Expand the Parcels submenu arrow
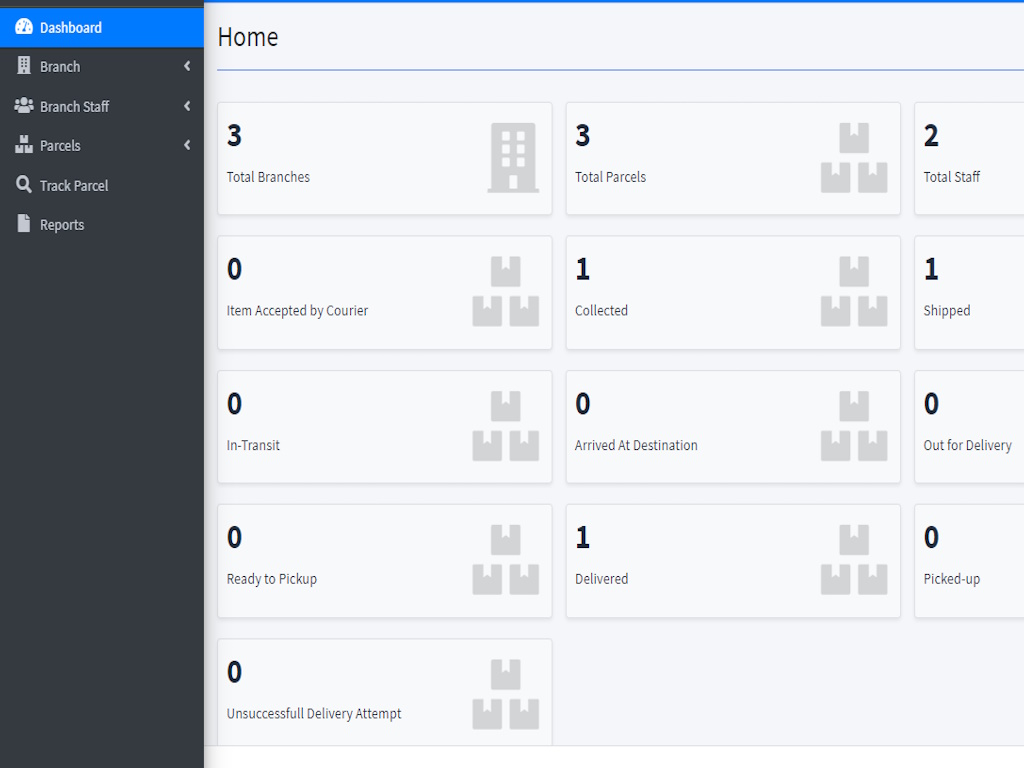 coord(187,146)
